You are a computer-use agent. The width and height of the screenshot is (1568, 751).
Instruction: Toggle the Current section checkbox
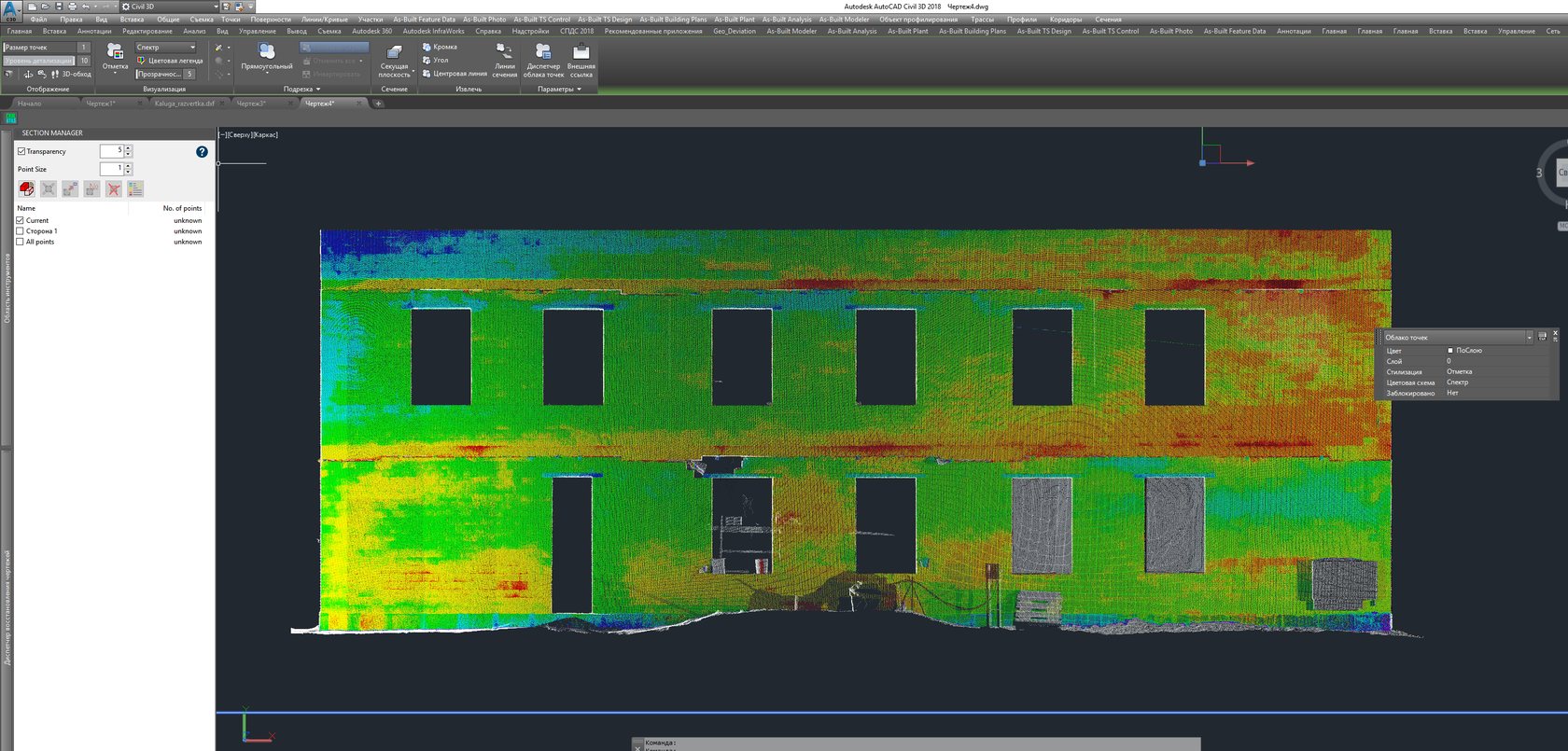click(20, 220)
